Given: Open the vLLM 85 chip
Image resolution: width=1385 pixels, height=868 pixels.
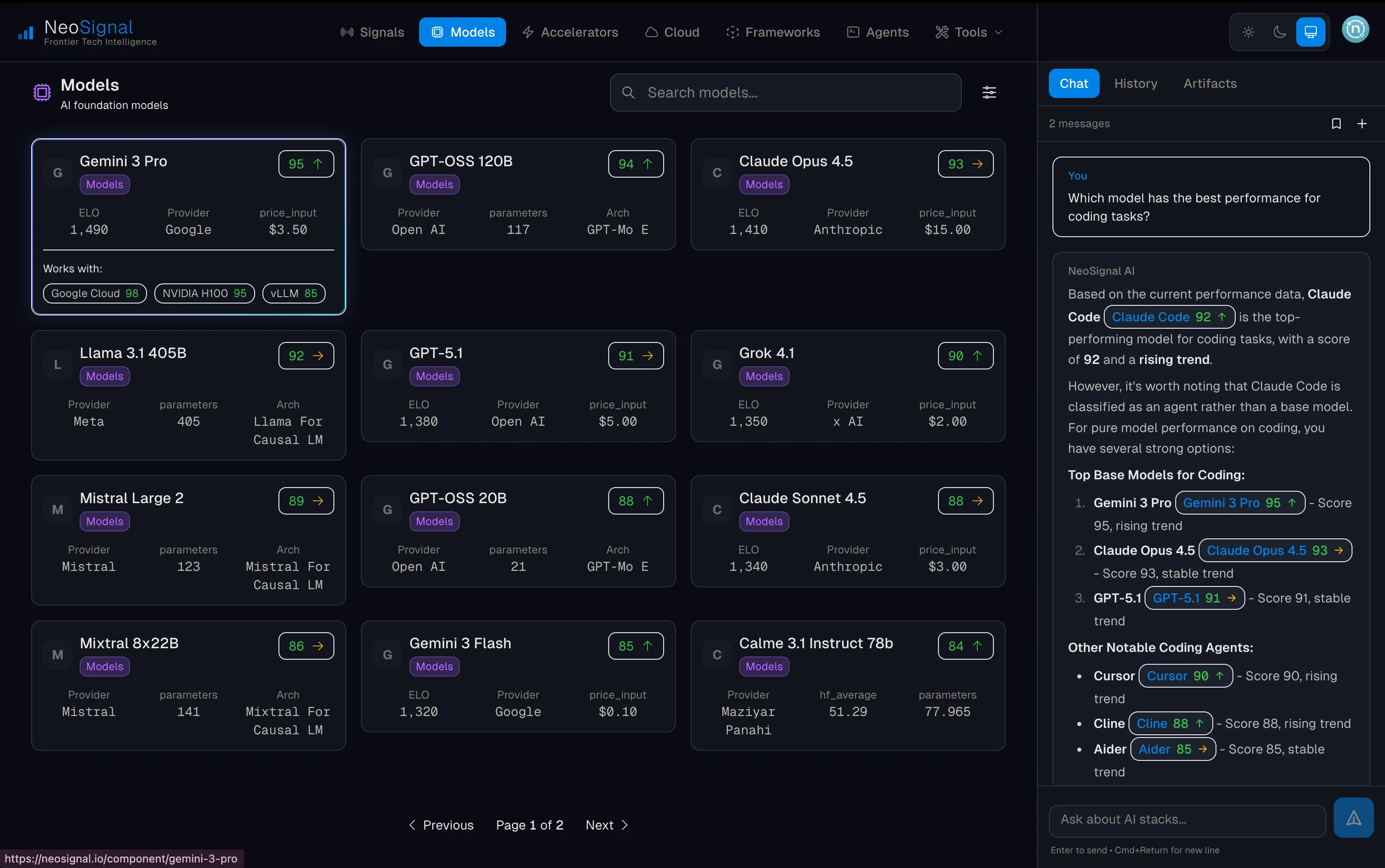Looking at the screenshot, I should click(x=294, y=293).
